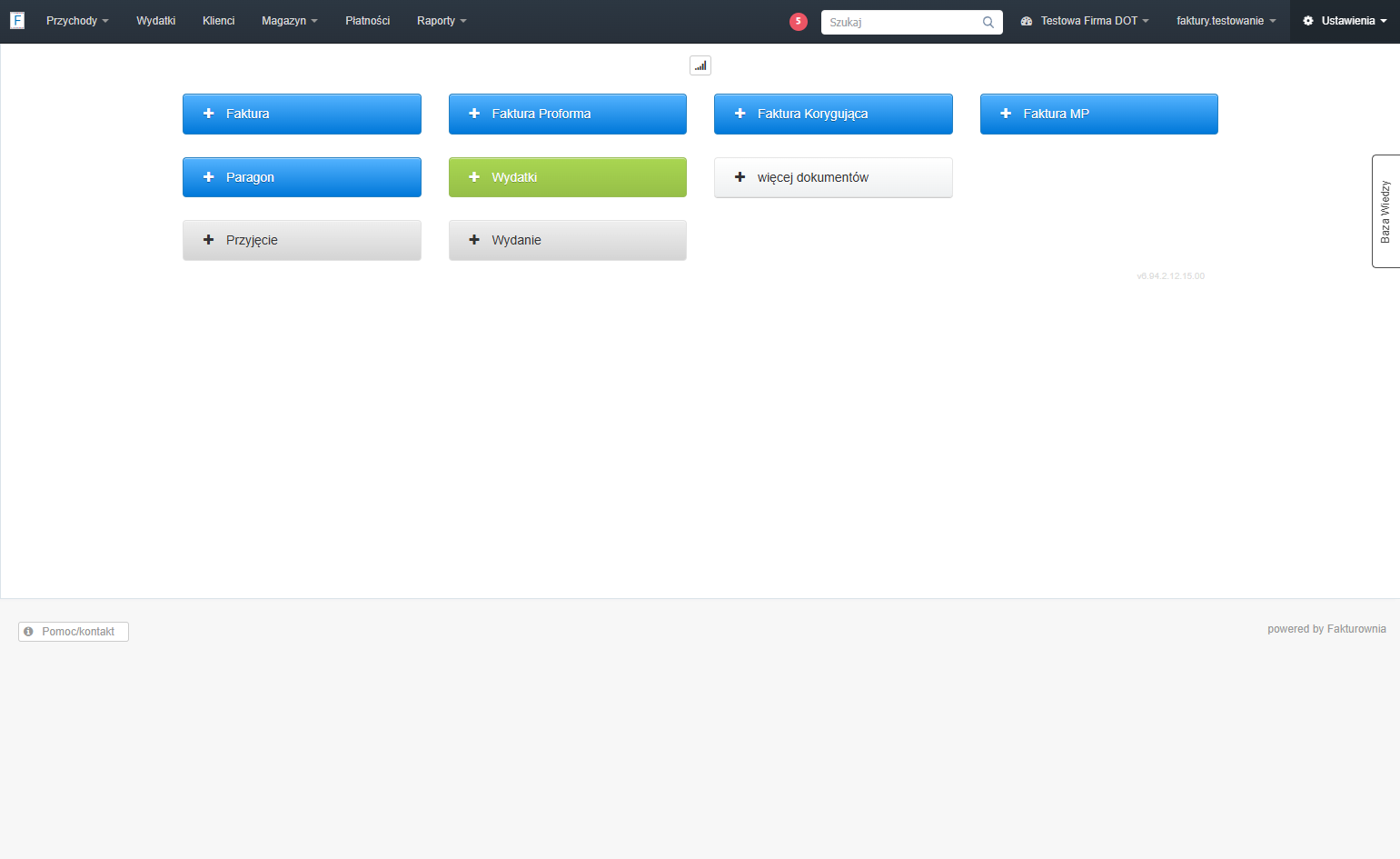Click the Fakturownia logo icon
Image resolution: width=1400 pixels, height=859 pixels.
17,20
